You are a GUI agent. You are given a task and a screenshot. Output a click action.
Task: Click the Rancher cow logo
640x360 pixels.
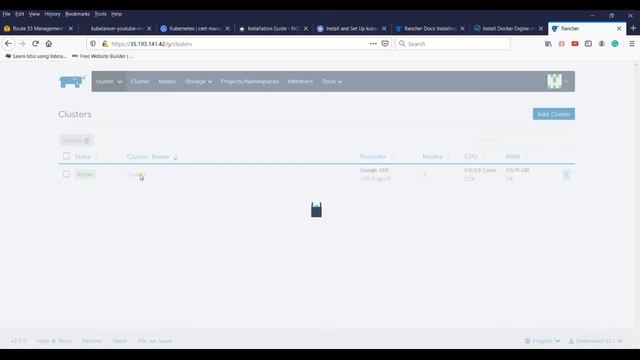click(72, 82)
